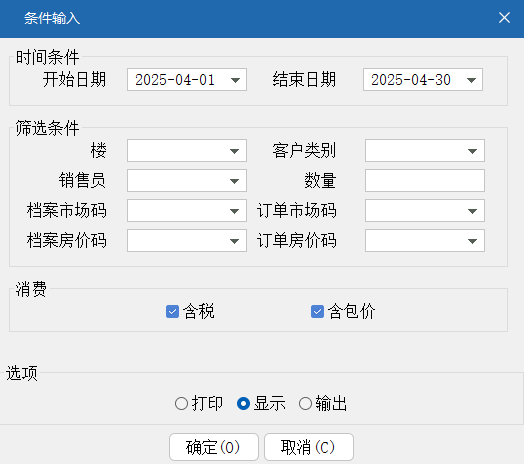Viewport: 524px width, 464px height.
Task: Close the 条件输入 dialog
Action: [504, 17]
